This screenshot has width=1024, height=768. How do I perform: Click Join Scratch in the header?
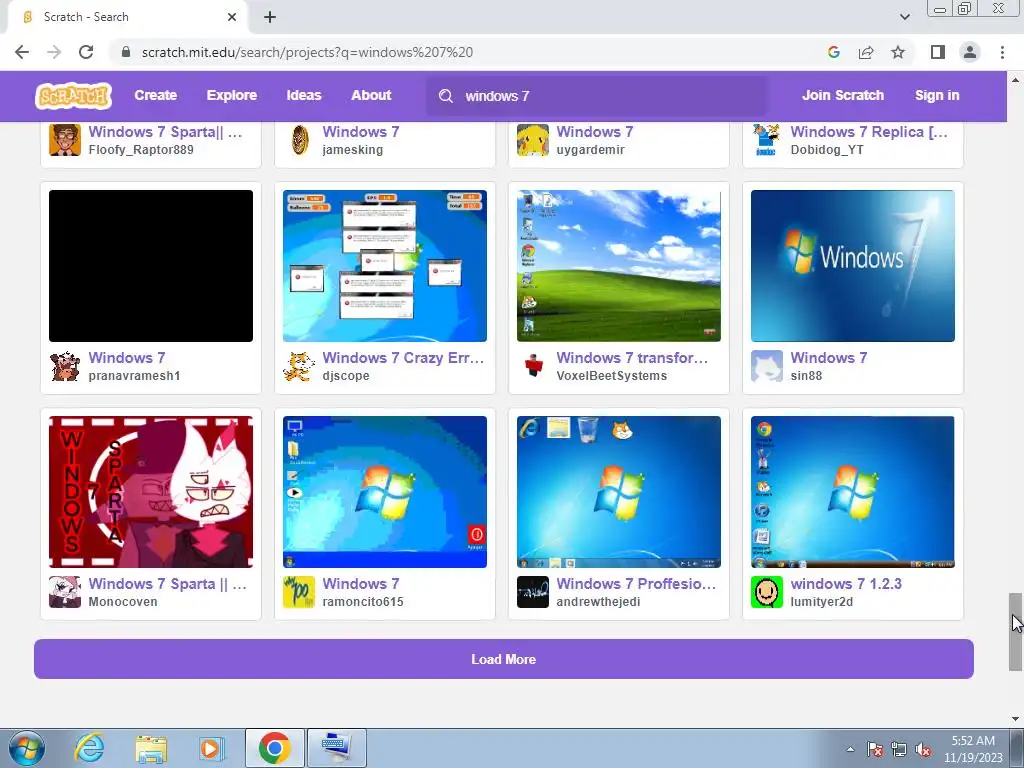(842, 95)
